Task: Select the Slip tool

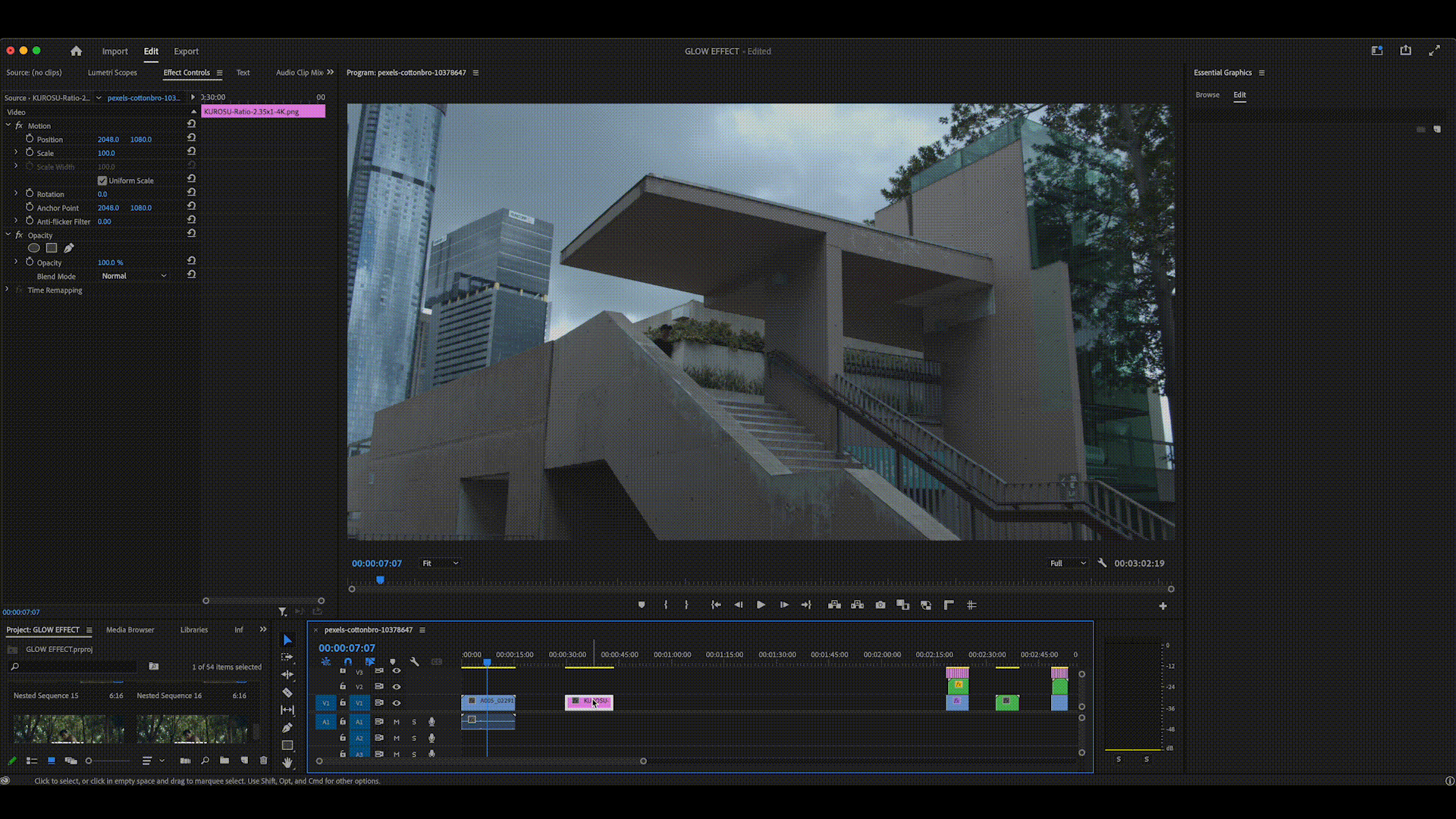Action: click(x=287, y=710)
